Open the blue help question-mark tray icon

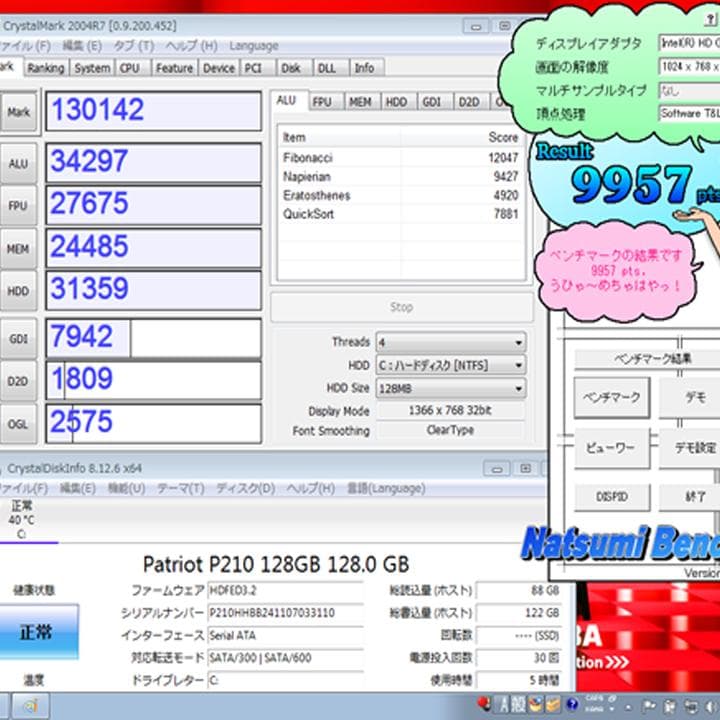572,704
